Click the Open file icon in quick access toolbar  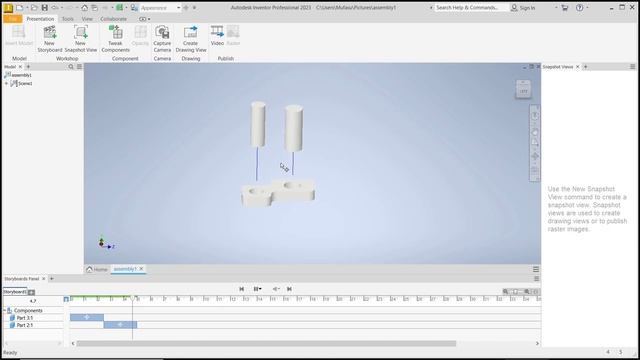34,7
